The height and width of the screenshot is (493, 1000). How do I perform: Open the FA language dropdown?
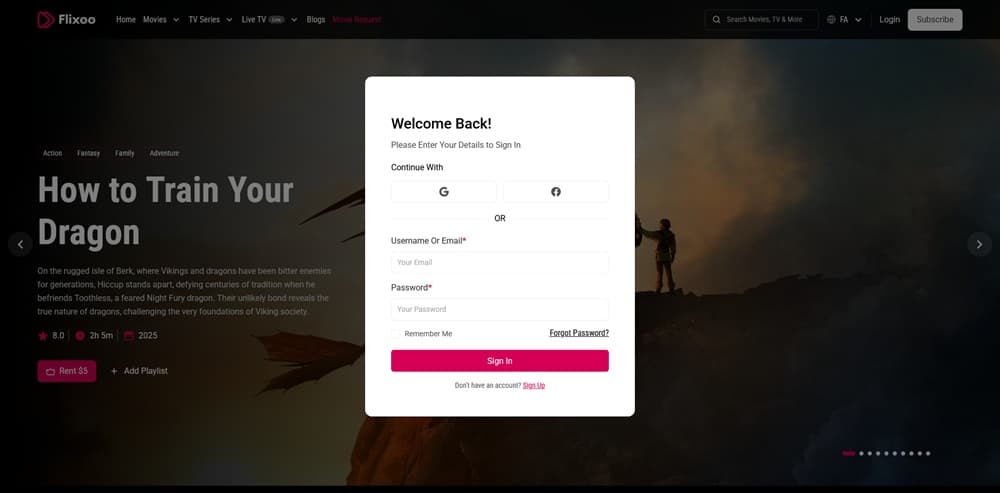click(x=844, y=20)
